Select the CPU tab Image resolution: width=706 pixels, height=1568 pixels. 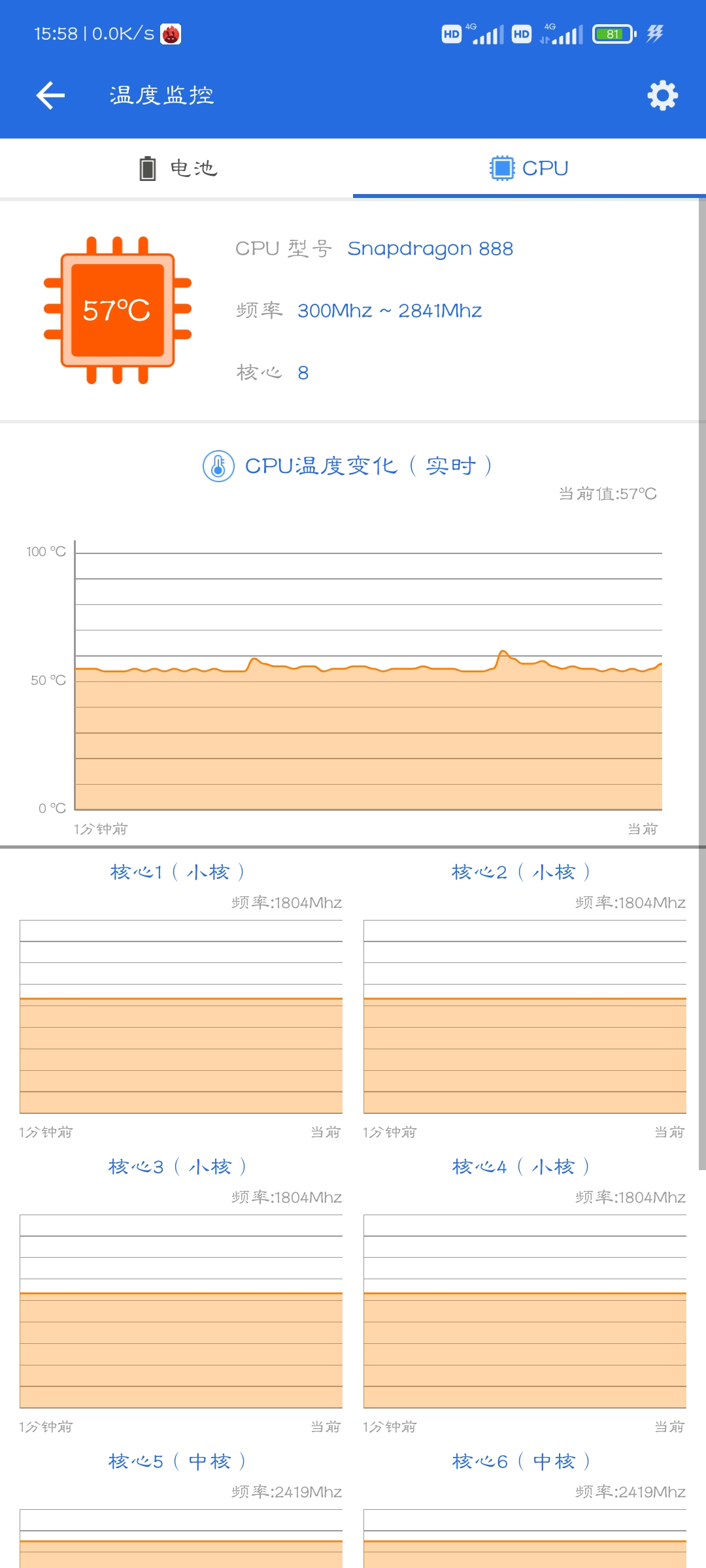[529, 168]
